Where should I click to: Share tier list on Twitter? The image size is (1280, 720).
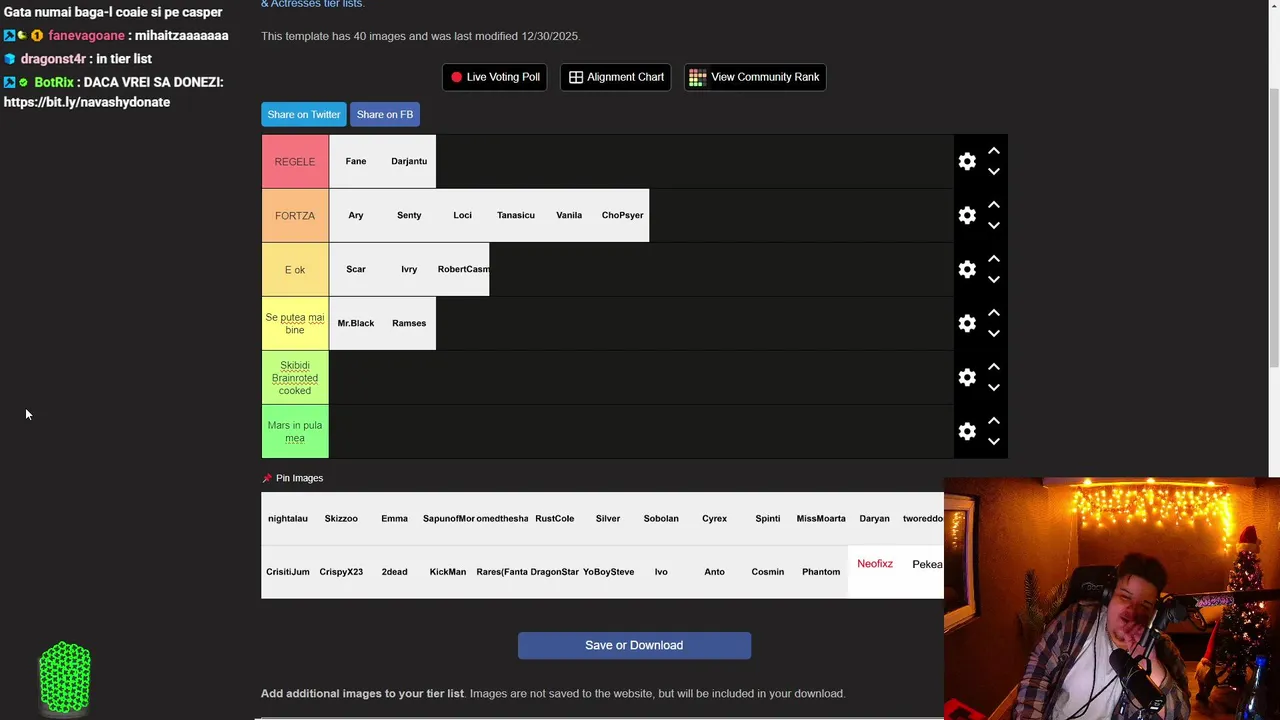304,114
